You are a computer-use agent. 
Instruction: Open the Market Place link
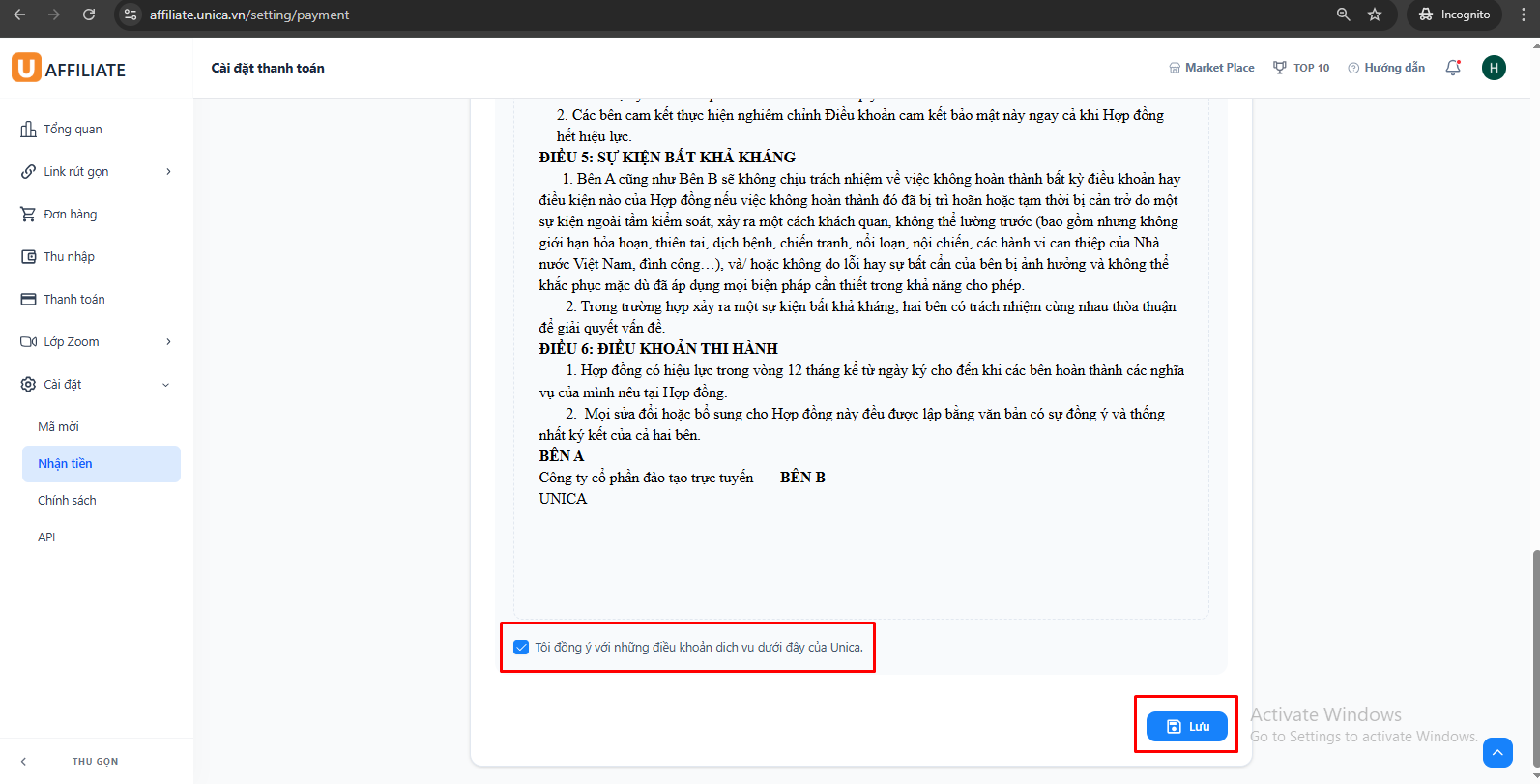(1211, 68)
